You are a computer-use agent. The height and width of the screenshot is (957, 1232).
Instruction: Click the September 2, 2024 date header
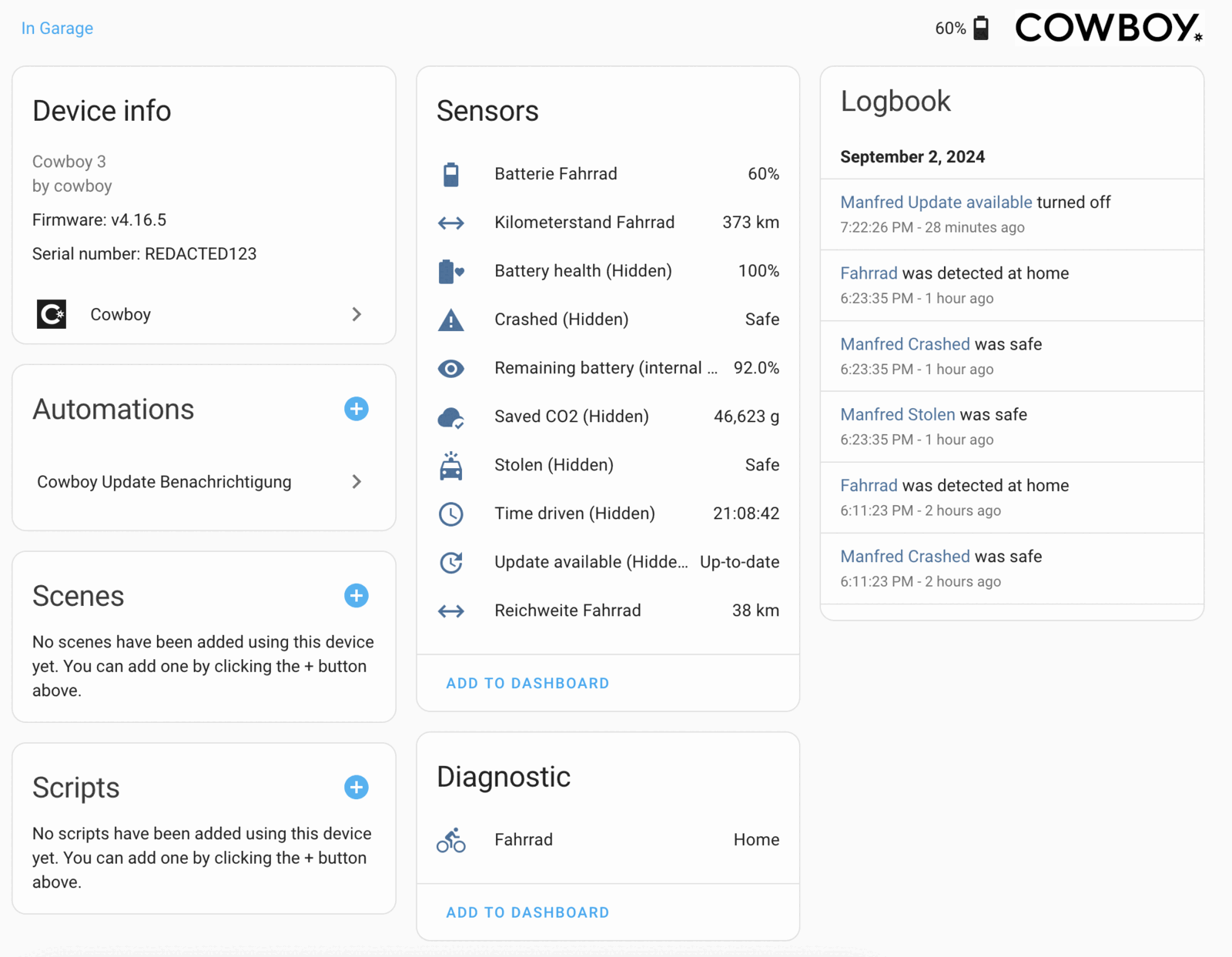tap(912, 157)
